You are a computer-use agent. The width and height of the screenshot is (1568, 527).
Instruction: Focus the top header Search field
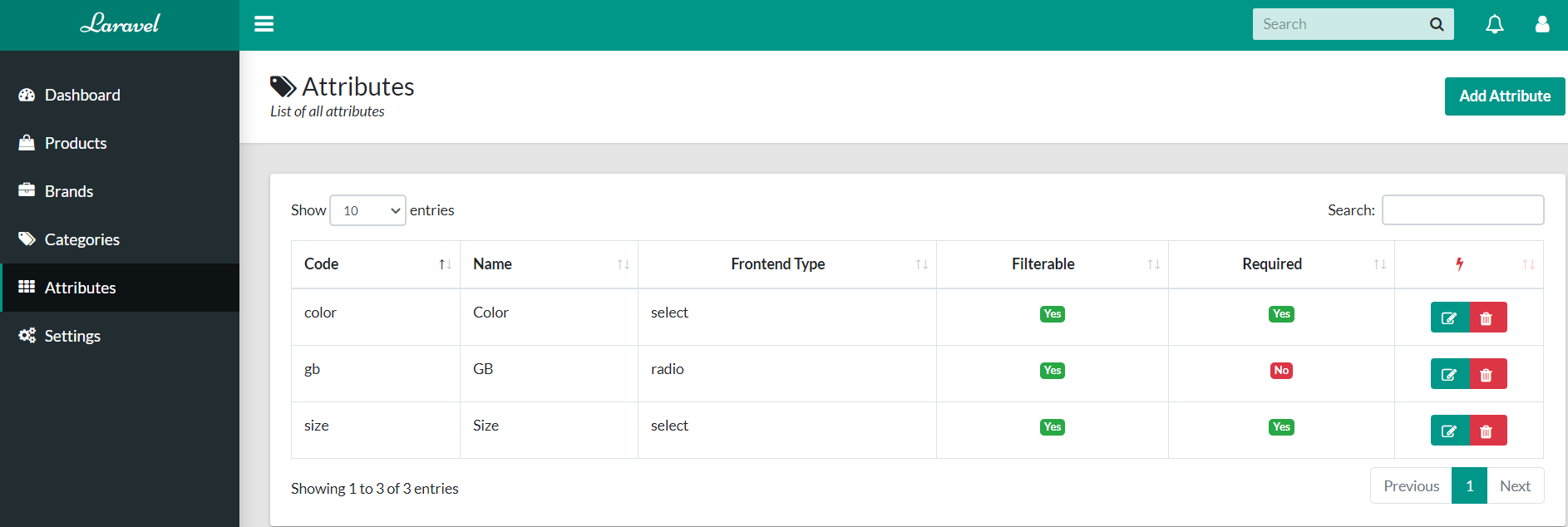(1339, 24)
